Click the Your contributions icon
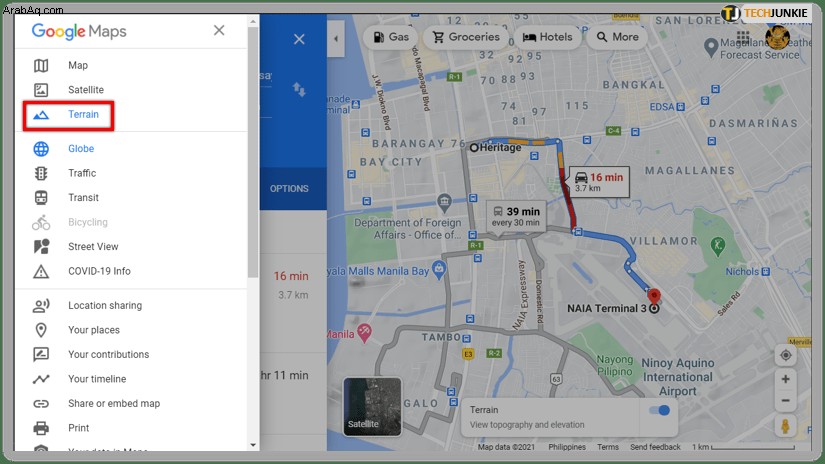This screenshot has width=825, height=464. coord(41,355)
